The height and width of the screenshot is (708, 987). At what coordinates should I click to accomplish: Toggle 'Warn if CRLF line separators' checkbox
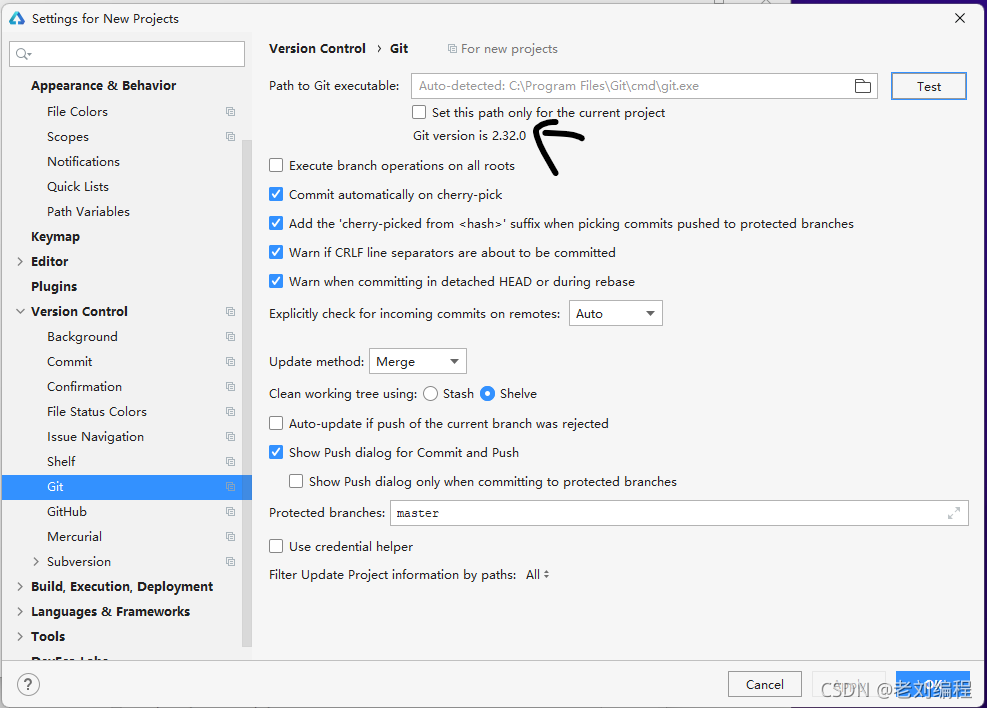276,252
